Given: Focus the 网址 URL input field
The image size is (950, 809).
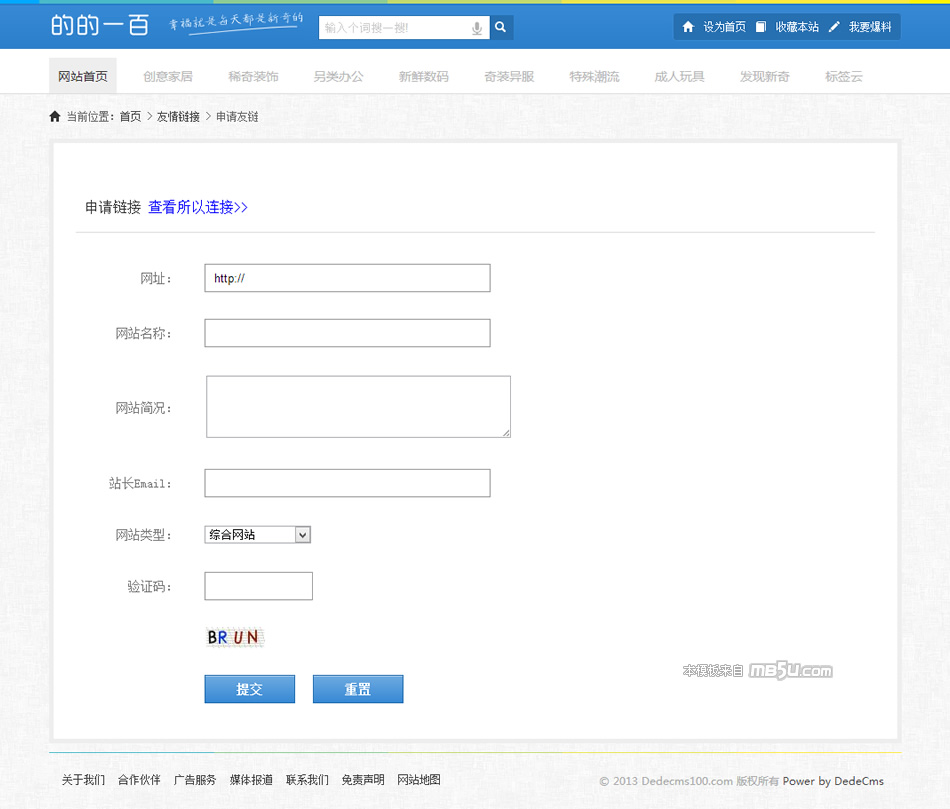Looking at the screenshot, I should coord(347,278).
